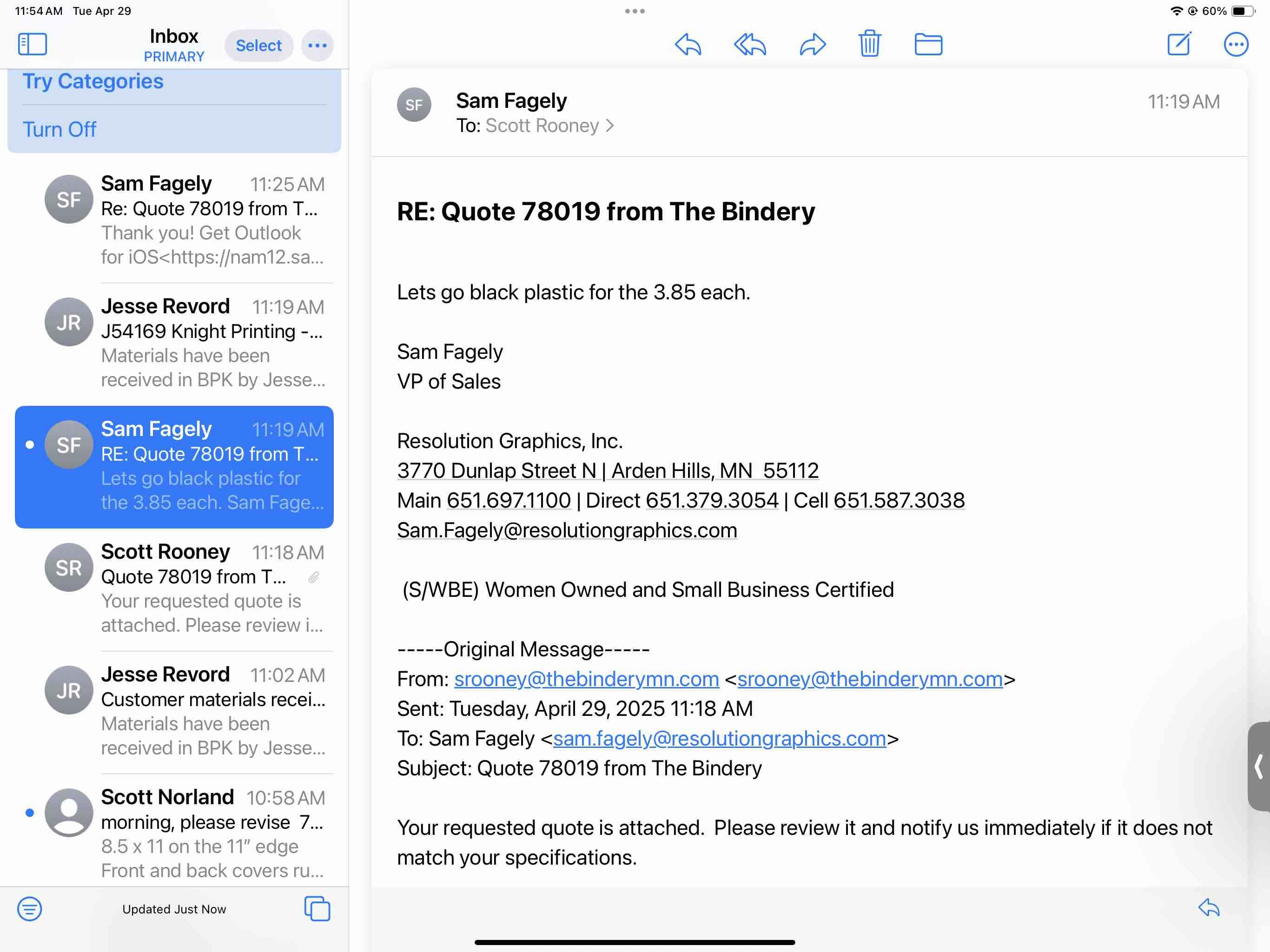Image resolution: width=1270 pixels, height=952 pixels.
Task: Tap the Reply All arrows icon
Action: (750, 44)
